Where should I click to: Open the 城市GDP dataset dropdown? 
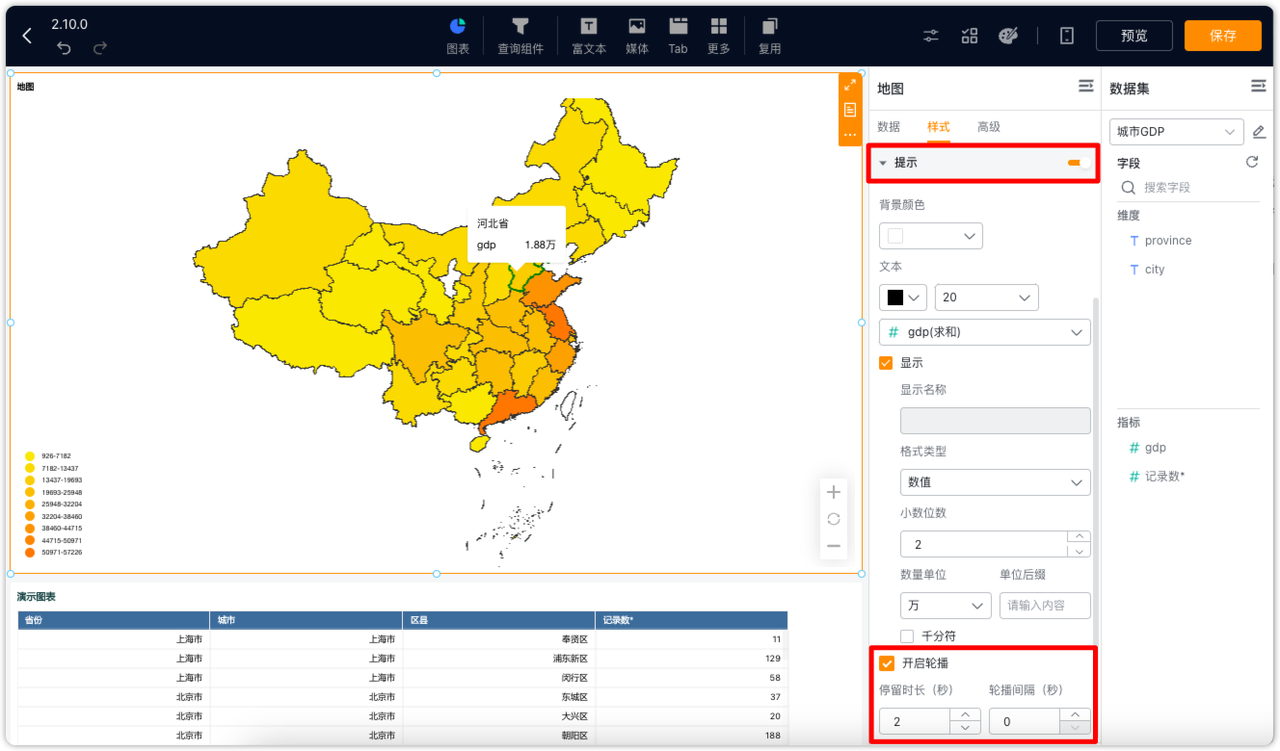coord(1176,132)
